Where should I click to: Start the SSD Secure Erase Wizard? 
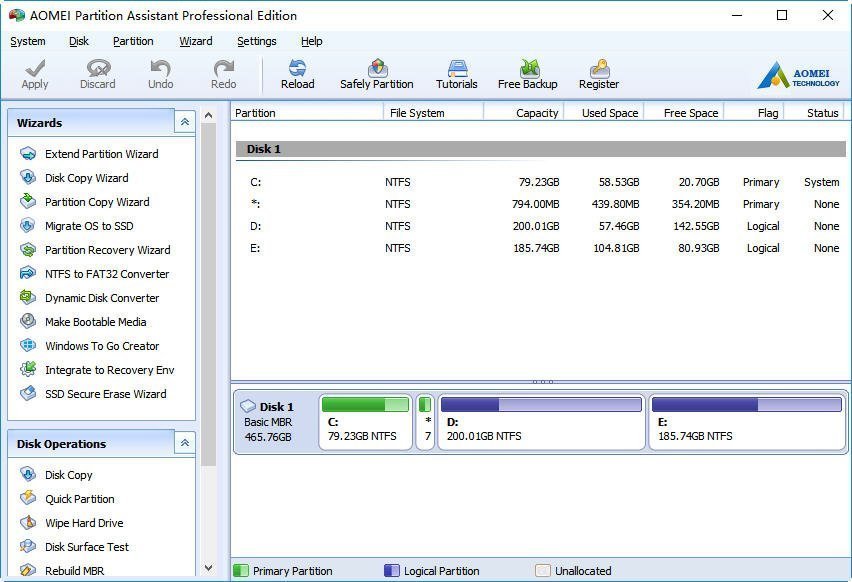pyautogui.click(x=106, y=394)
